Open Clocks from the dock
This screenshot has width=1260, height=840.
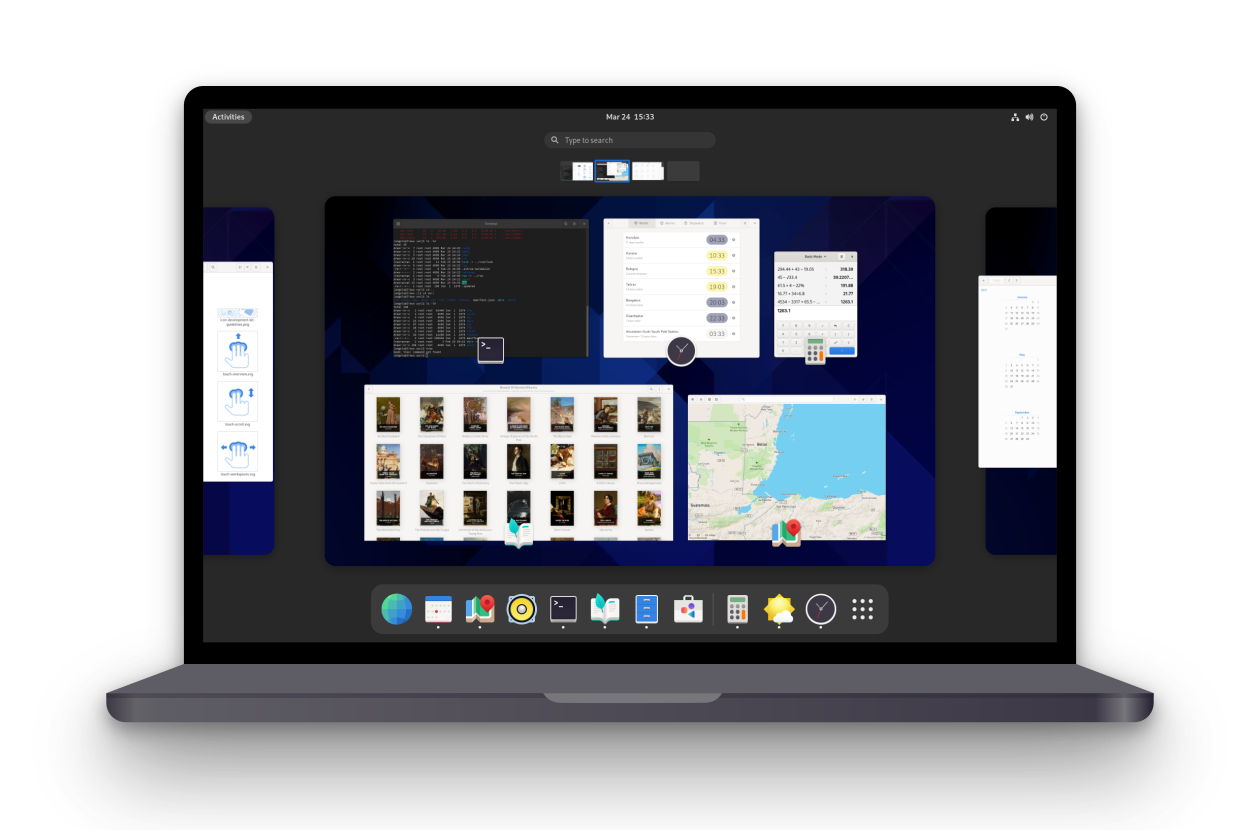coord(821,609)
